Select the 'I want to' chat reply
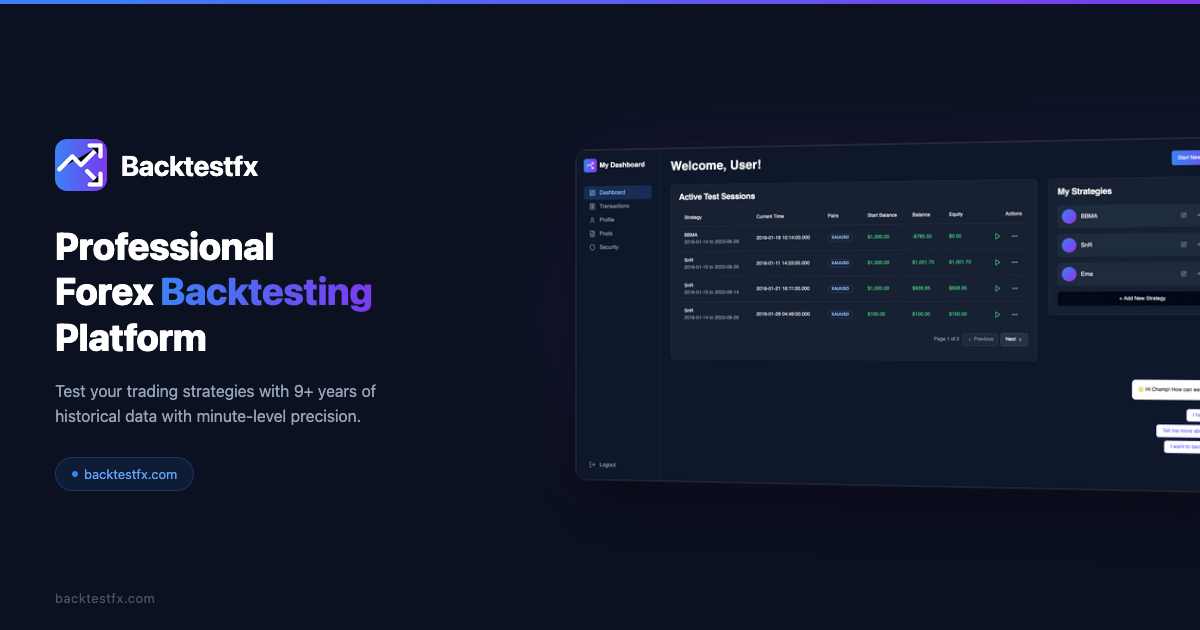Viewport: 1200px width, 630px height. [x=1182, y=447]
